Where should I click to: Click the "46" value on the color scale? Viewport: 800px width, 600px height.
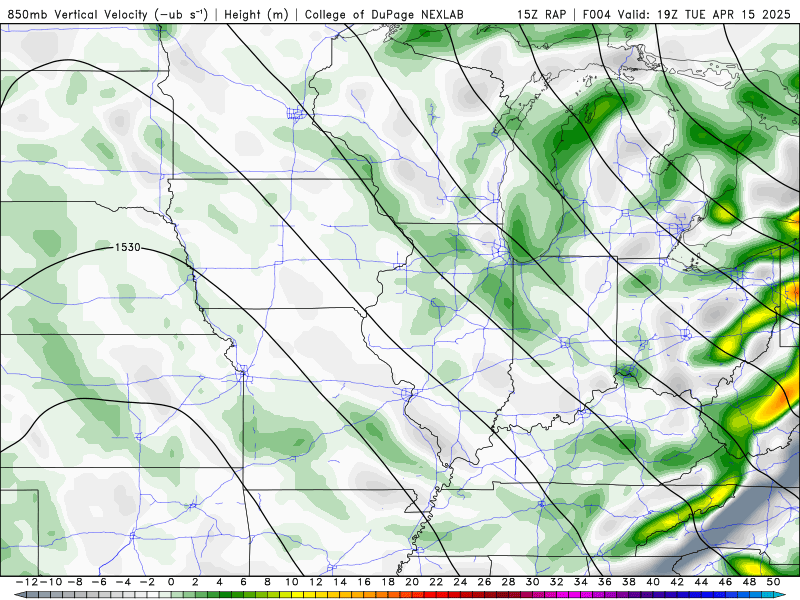tap(725, 582)
